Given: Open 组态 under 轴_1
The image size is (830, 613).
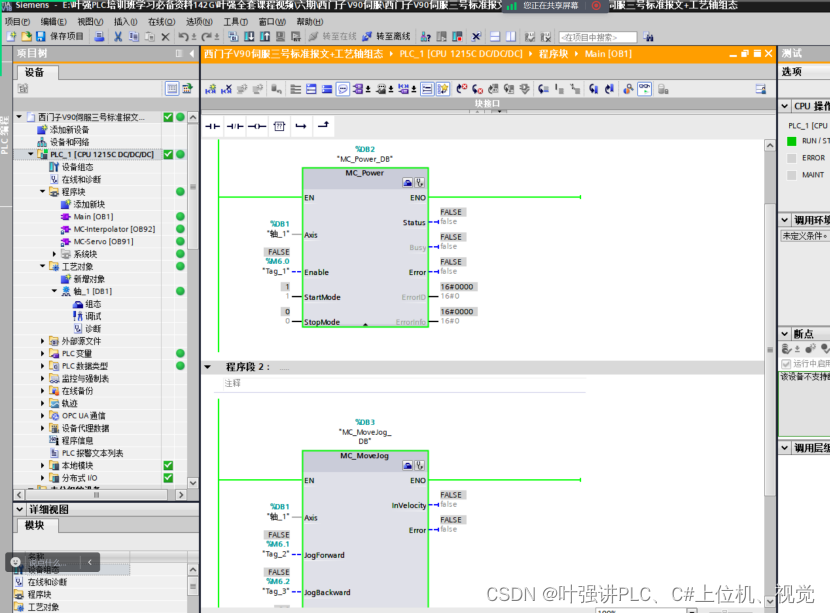Looking at the screenshot, I should [x=93, y=304].
